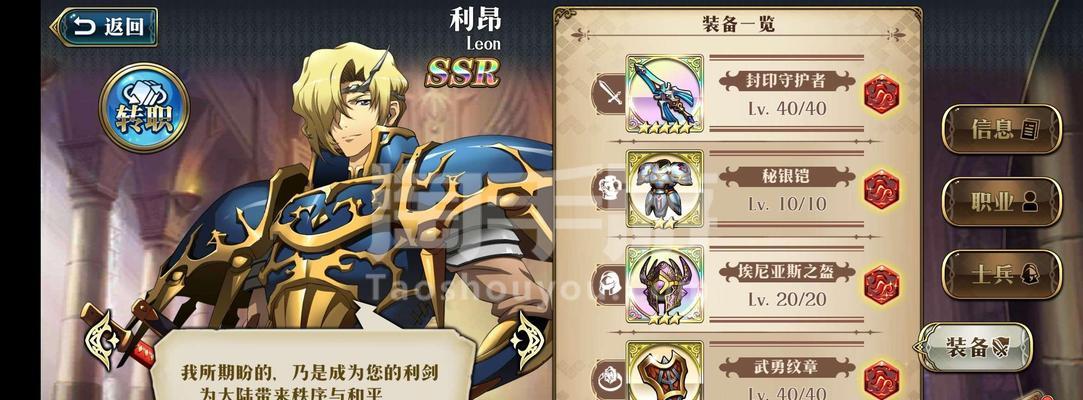Screen dimensions: 1083x400
Task: Show the previous hero with left arrow
Action: tap(99, 339)
